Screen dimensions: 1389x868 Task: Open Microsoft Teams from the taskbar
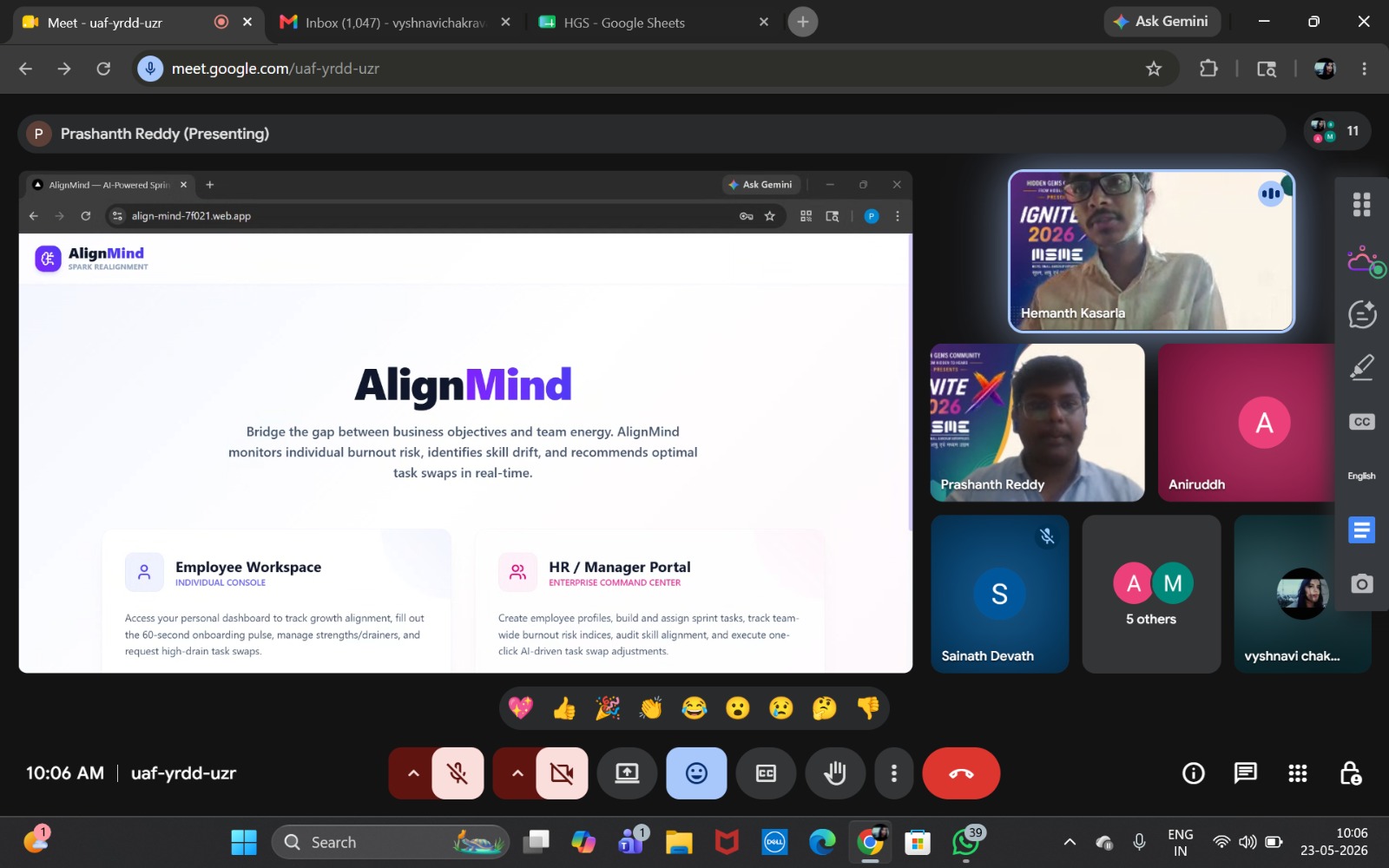click(631, 842)
